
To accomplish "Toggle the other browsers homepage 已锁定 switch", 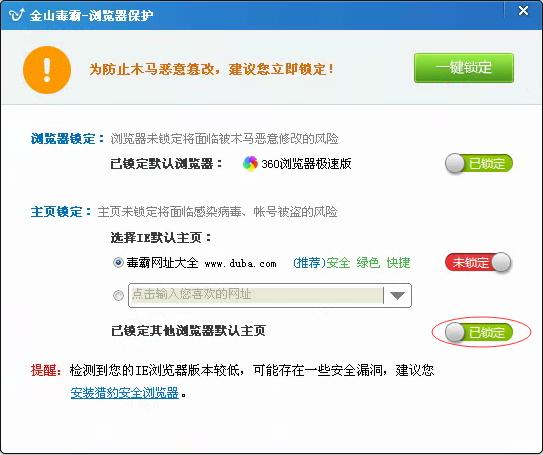I will pyautogui.click(x=479, y=332).
